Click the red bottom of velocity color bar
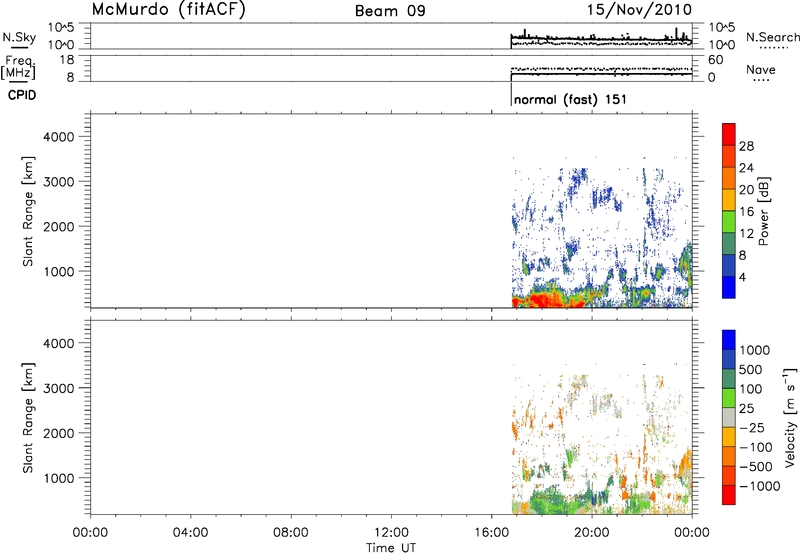Viewport: 800px width, 554px height. [x=729, y=495]
